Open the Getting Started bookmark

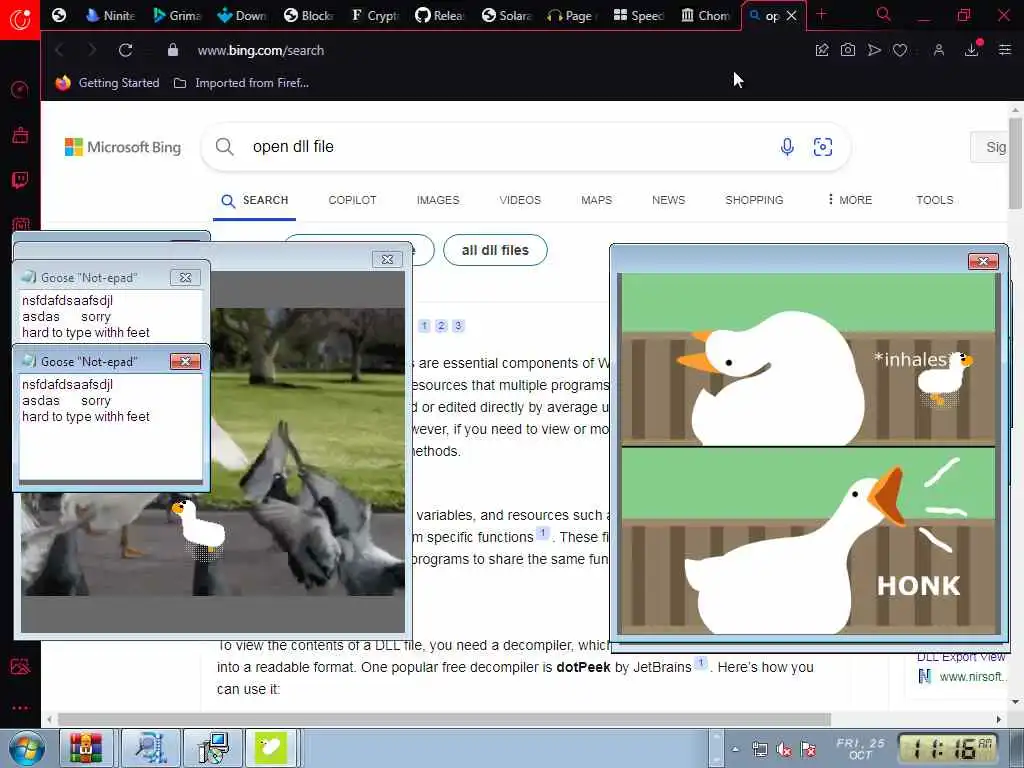pos(108,83)
